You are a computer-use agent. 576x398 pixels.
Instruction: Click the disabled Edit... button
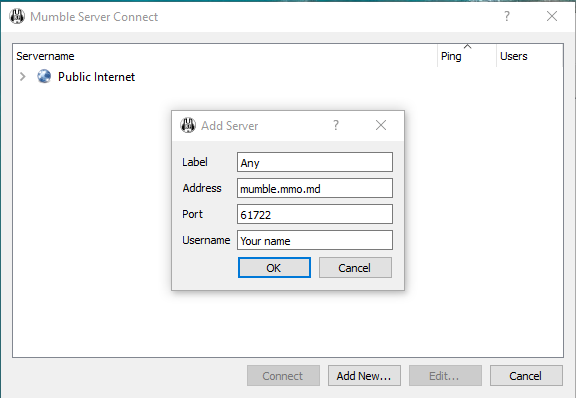click(445, 376)
